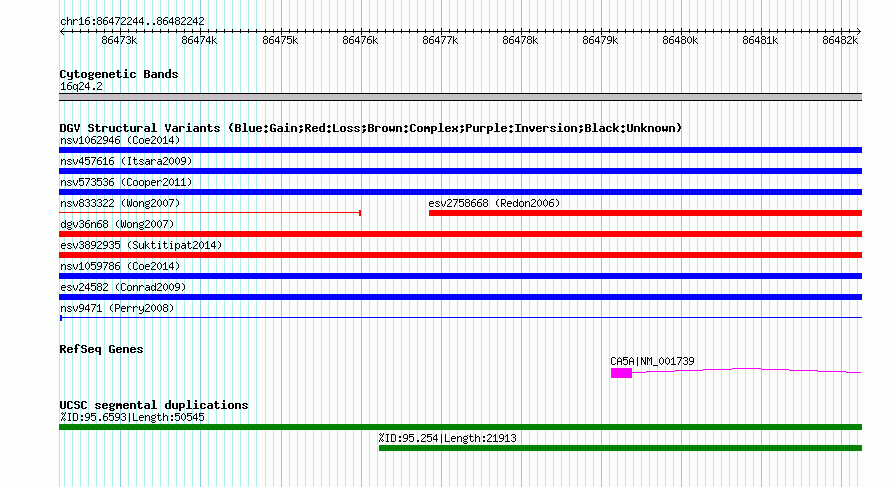Click the %ID:95.6593|Length:50545 label
Viewport: 890px width, 487px height.
(x=132, y=417)
